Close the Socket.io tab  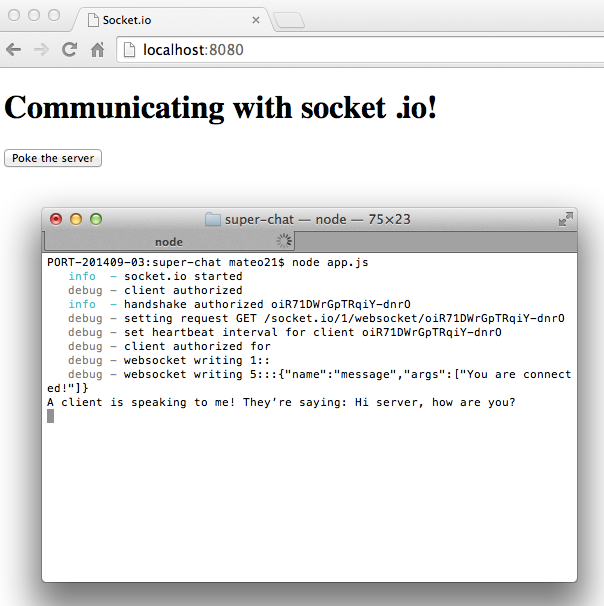coord(256,20)
